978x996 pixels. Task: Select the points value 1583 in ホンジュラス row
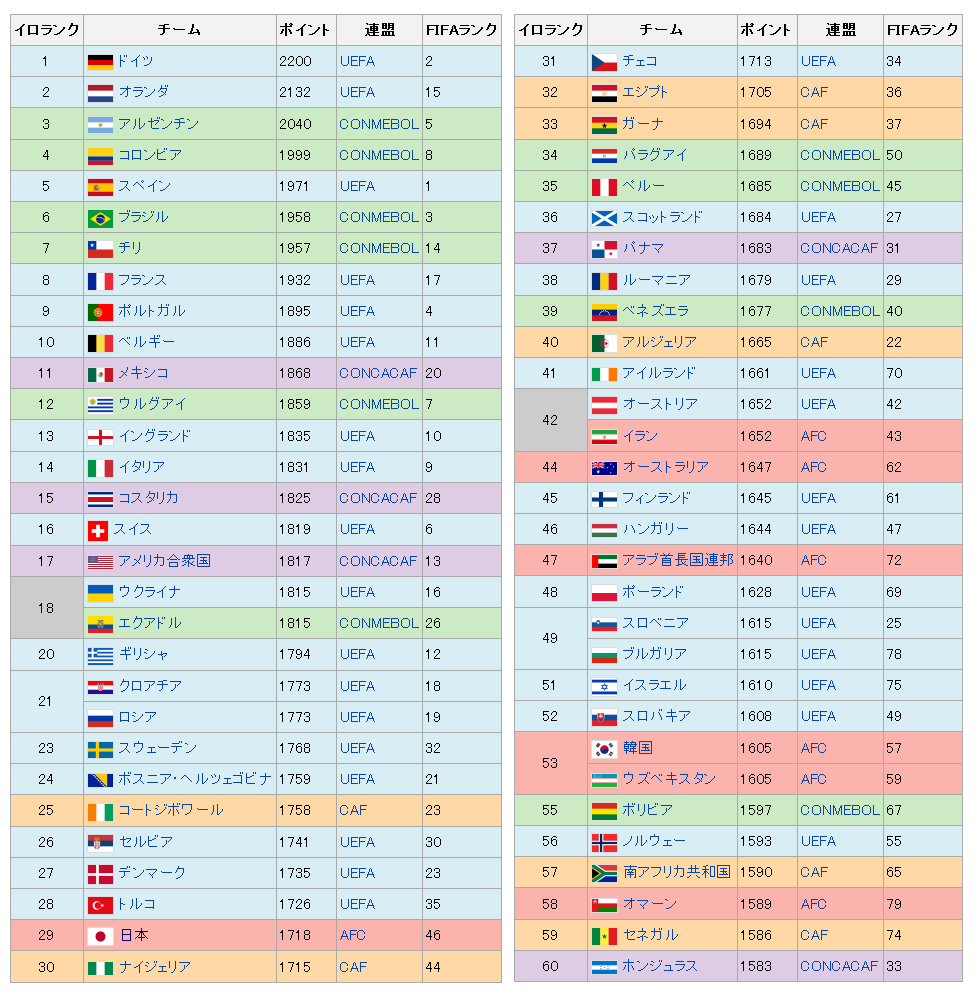click(x=756, y=967)
